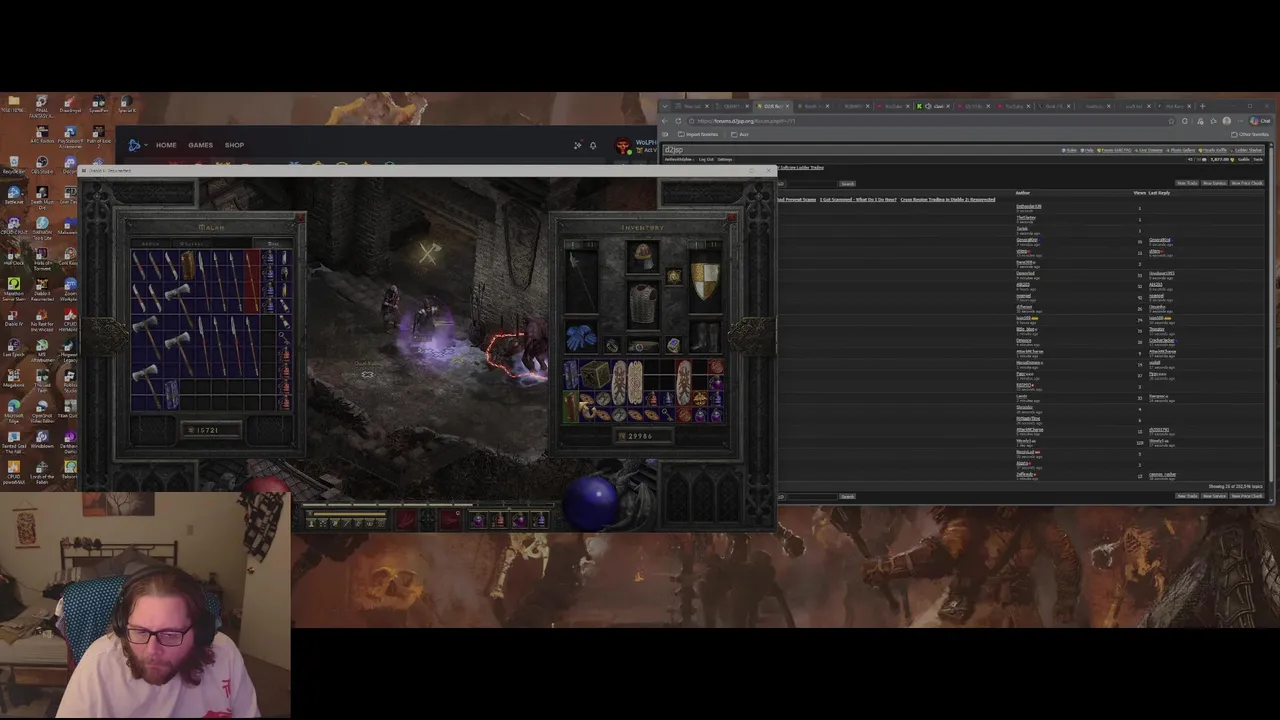Reload the d2jsp page in the browser

(678, 121)
